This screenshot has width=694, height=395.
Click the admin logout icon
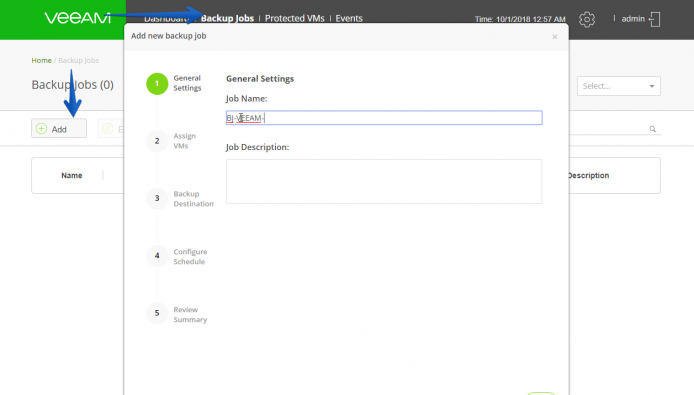pyautogui.click(x=655, y=19)
